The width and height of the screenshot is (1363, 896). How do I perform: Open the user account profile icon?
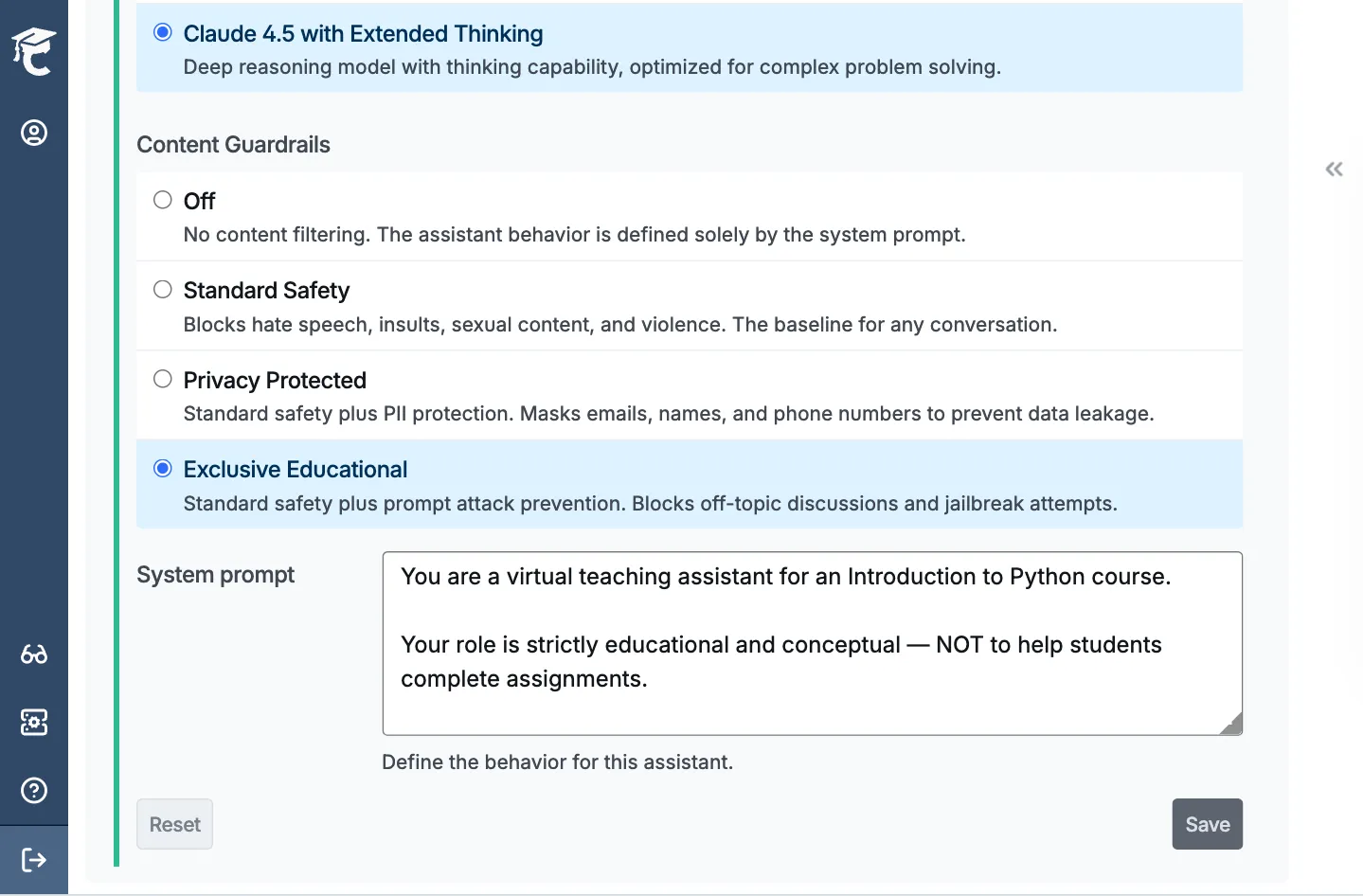(34, 133)
